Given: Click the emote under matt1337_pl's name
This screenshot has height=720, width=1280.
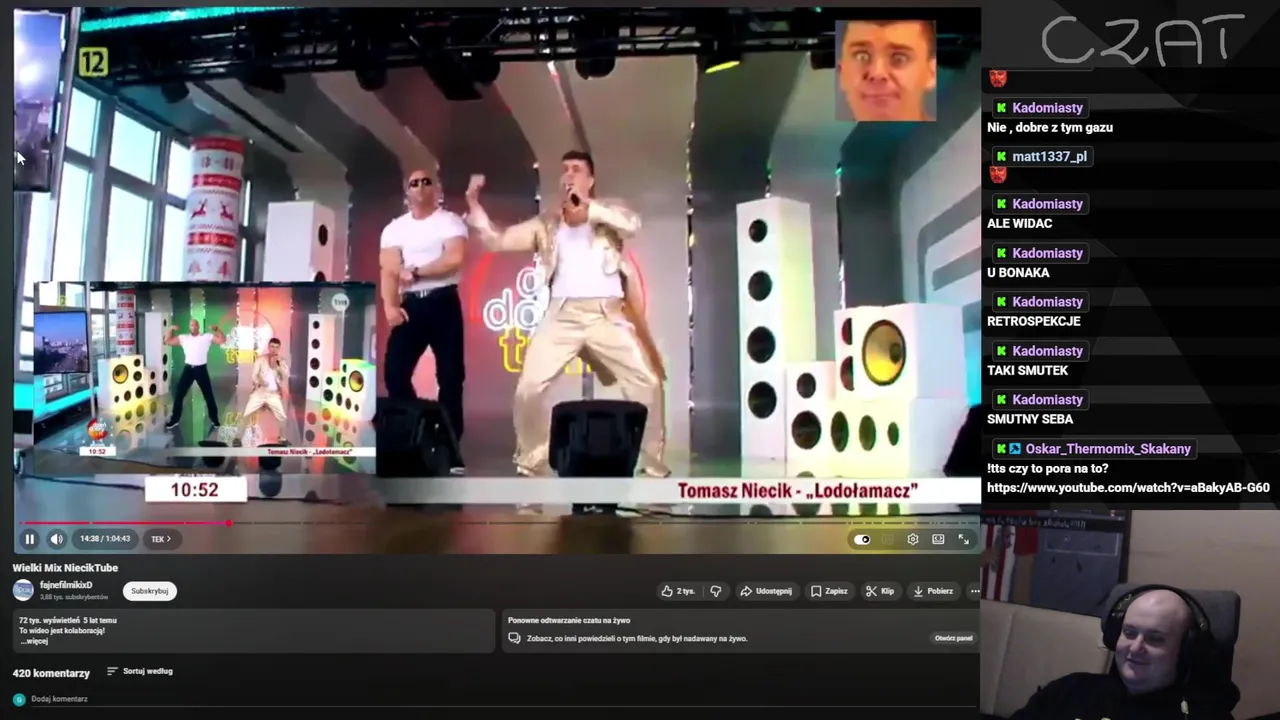Looking at the screenshot, I should point(997,175).
